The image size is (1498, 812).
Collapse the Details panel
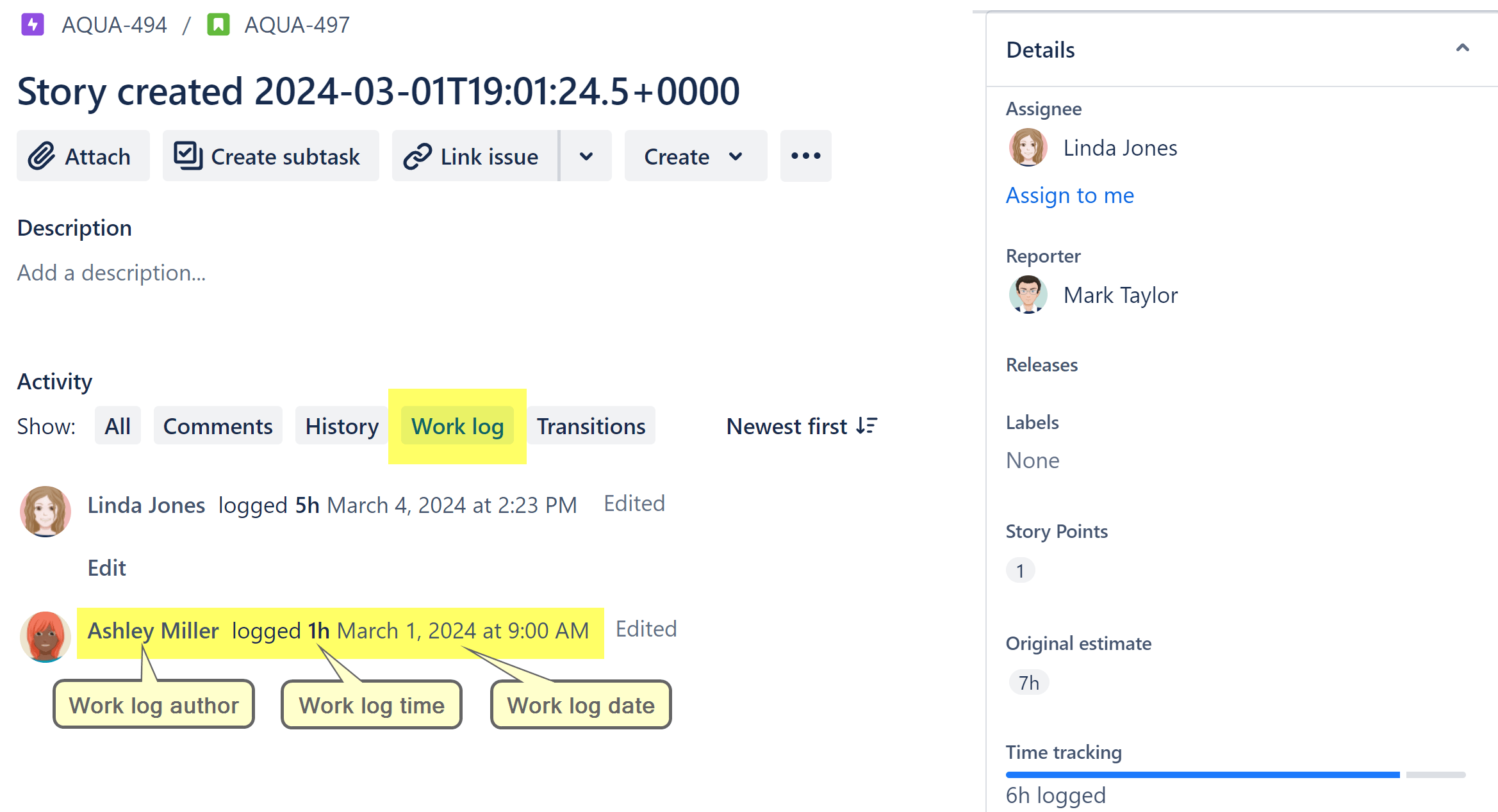point(1463,47)
